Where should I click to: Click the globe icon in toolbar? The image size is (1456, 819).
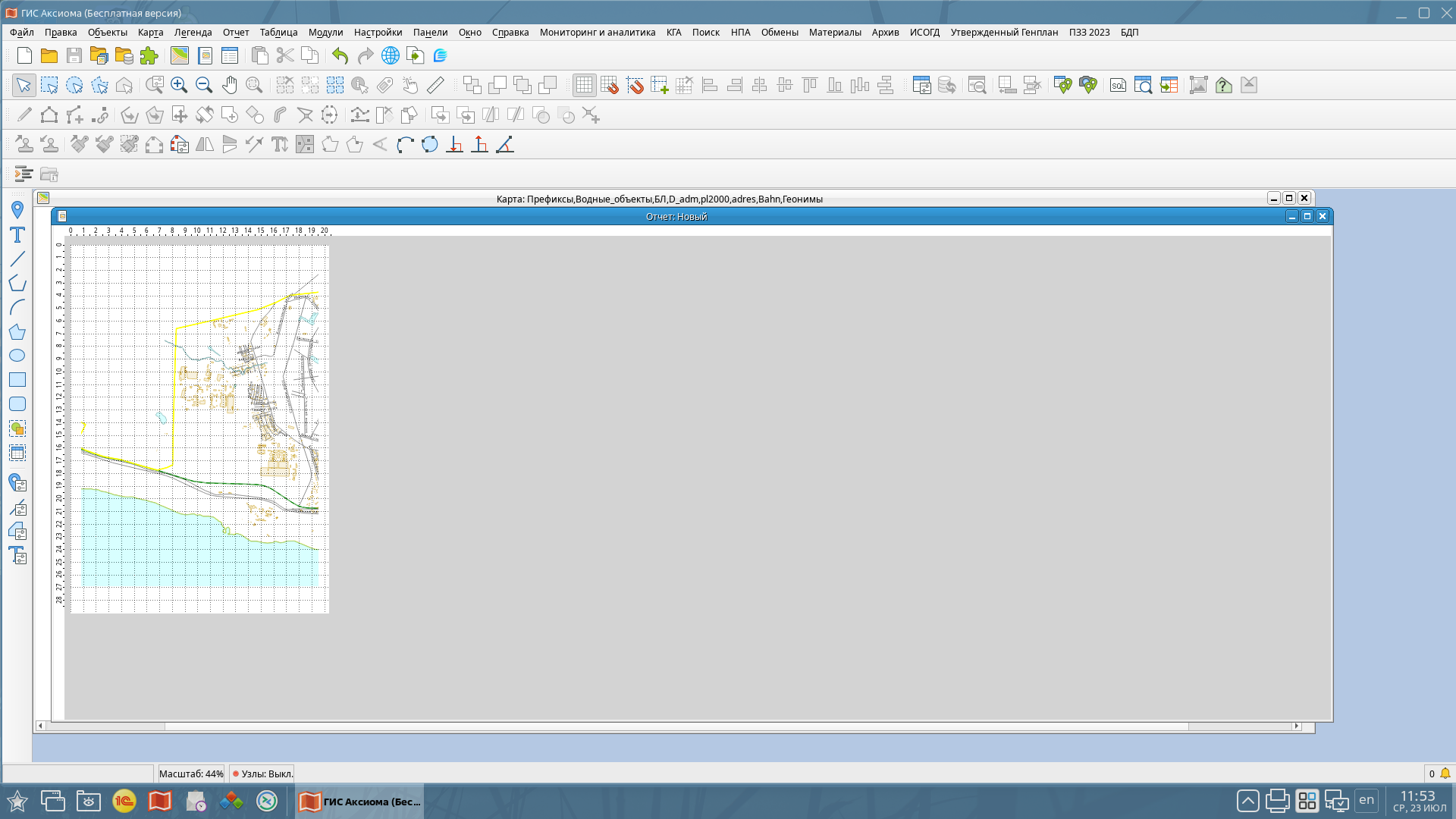pos(390,55)
